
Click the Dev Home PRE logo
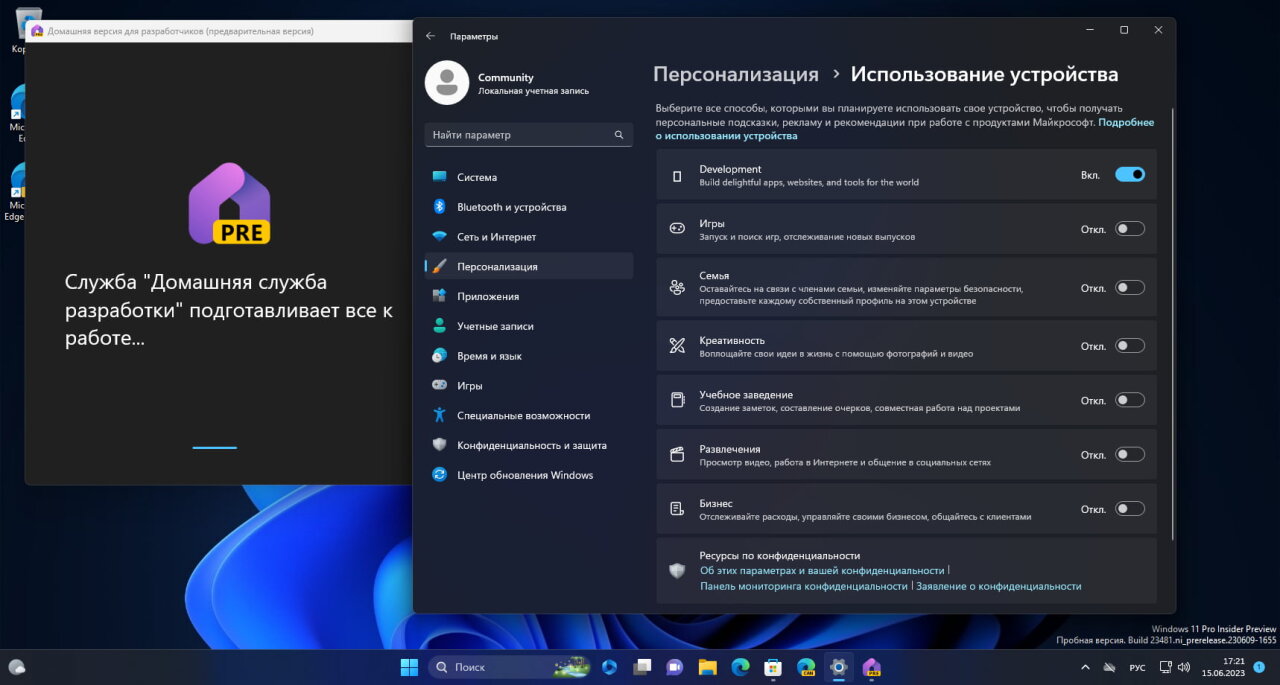tap(229, 204)
